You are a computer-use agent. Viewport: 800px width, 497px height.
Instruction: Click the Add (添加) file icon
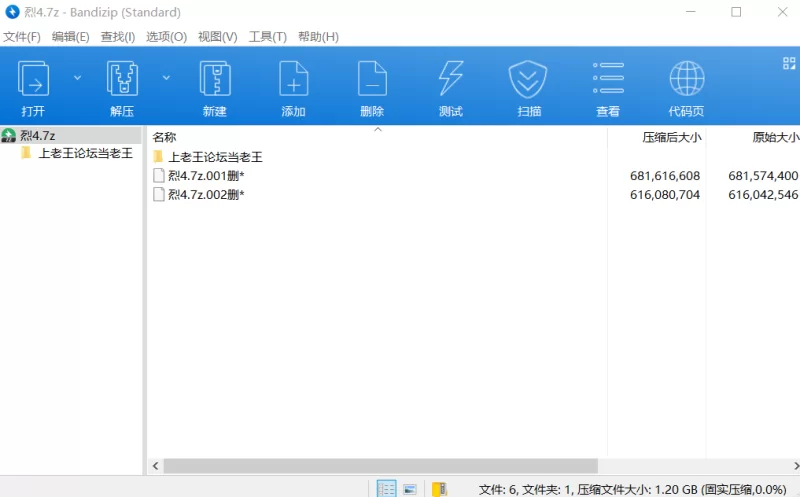coord(293,78)
